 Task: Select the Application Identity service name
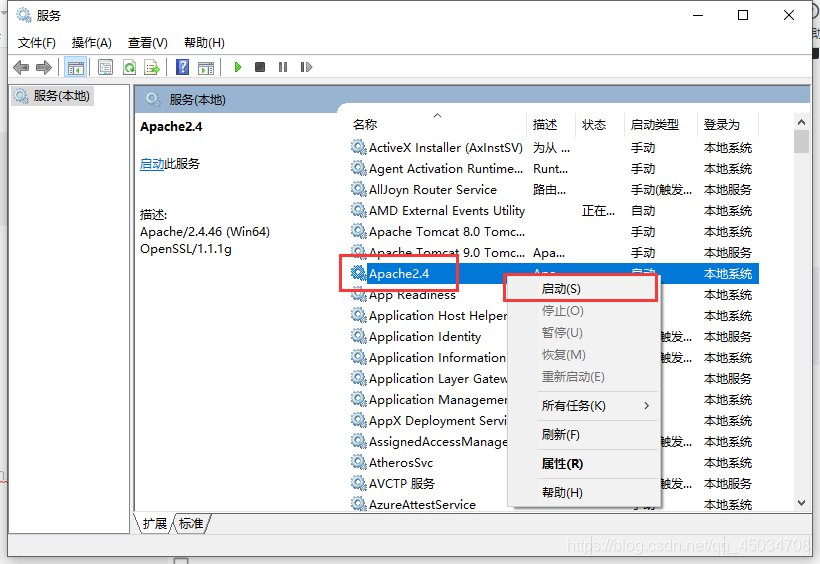click(425, 336)
